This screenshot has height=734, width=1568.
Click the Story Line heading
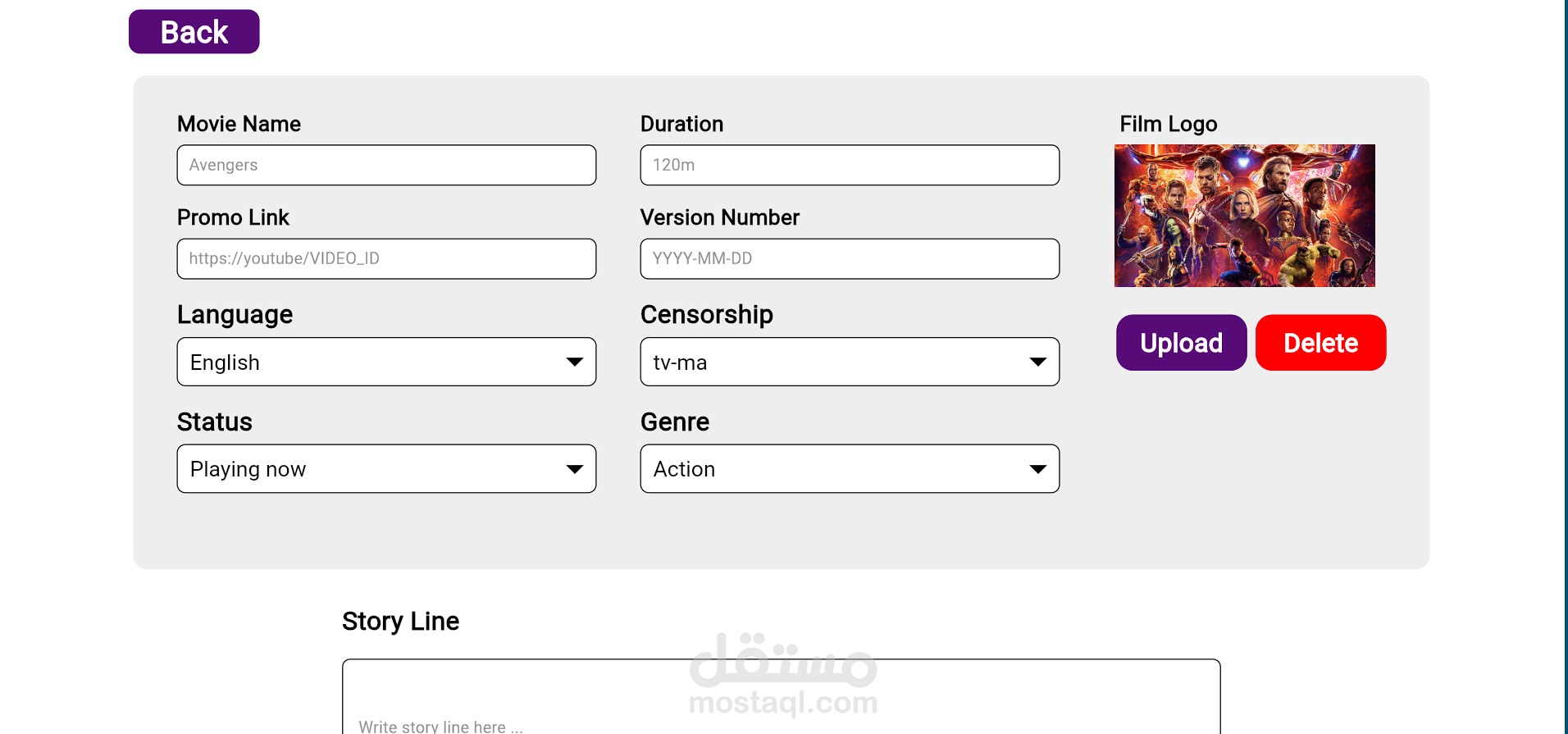400,622
